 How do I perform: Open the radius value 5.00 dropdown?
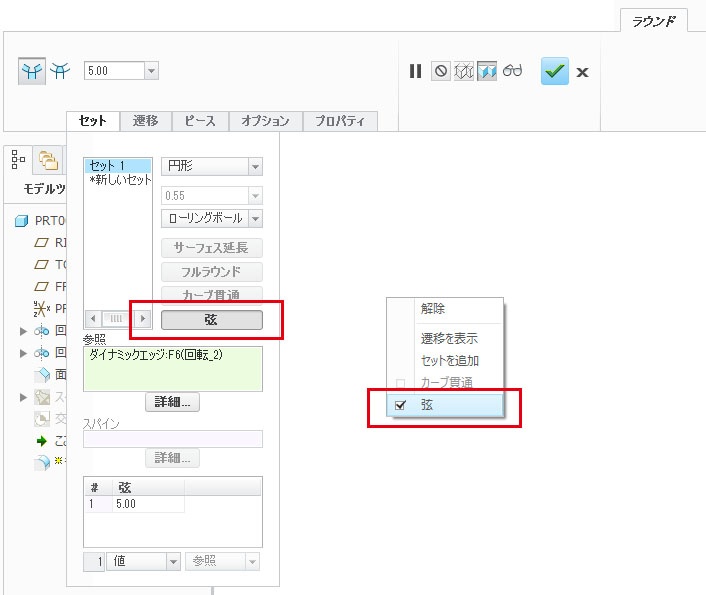click(151, 71)
